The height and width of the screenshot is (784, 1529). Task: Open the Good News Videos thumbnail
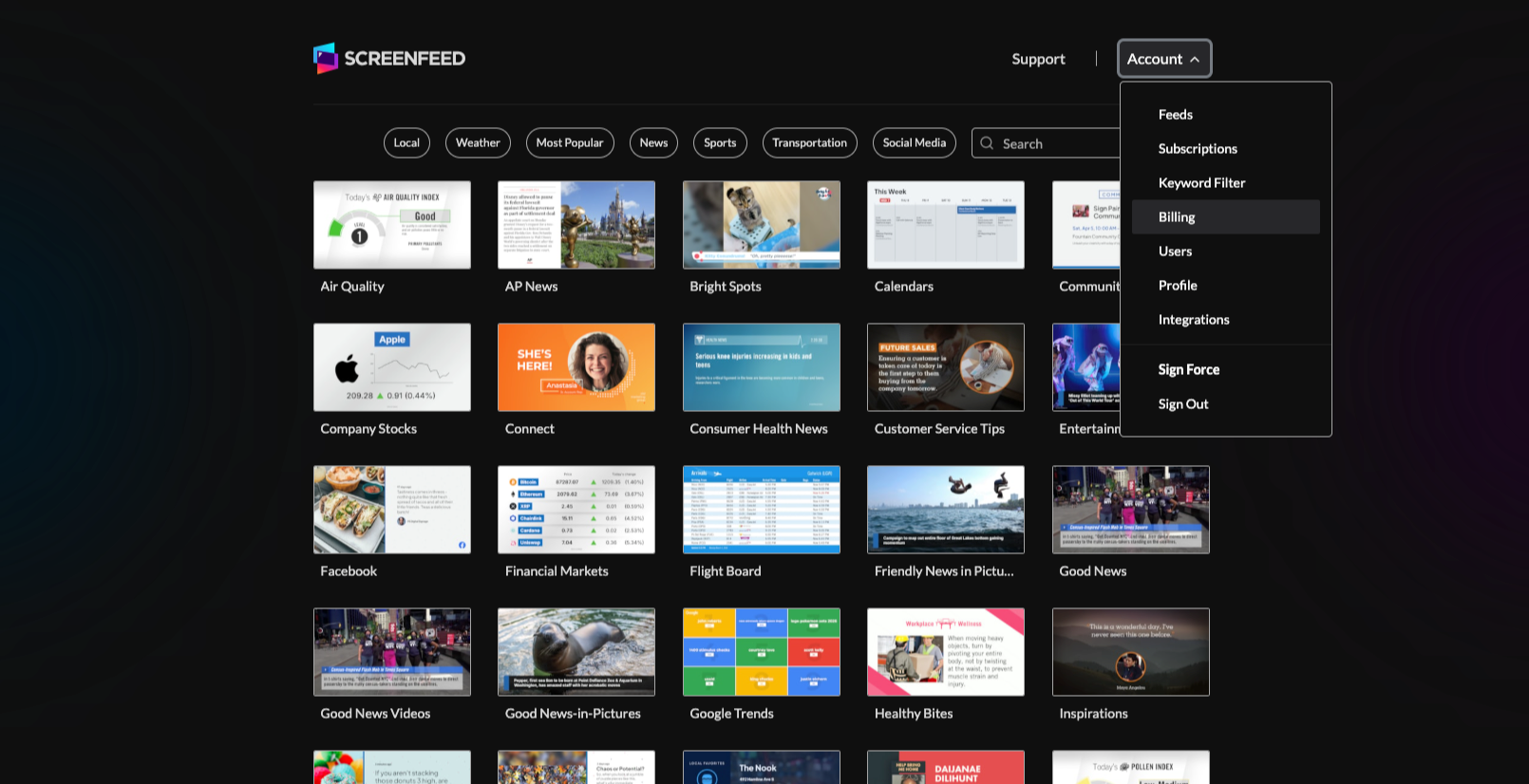(392, 652)
